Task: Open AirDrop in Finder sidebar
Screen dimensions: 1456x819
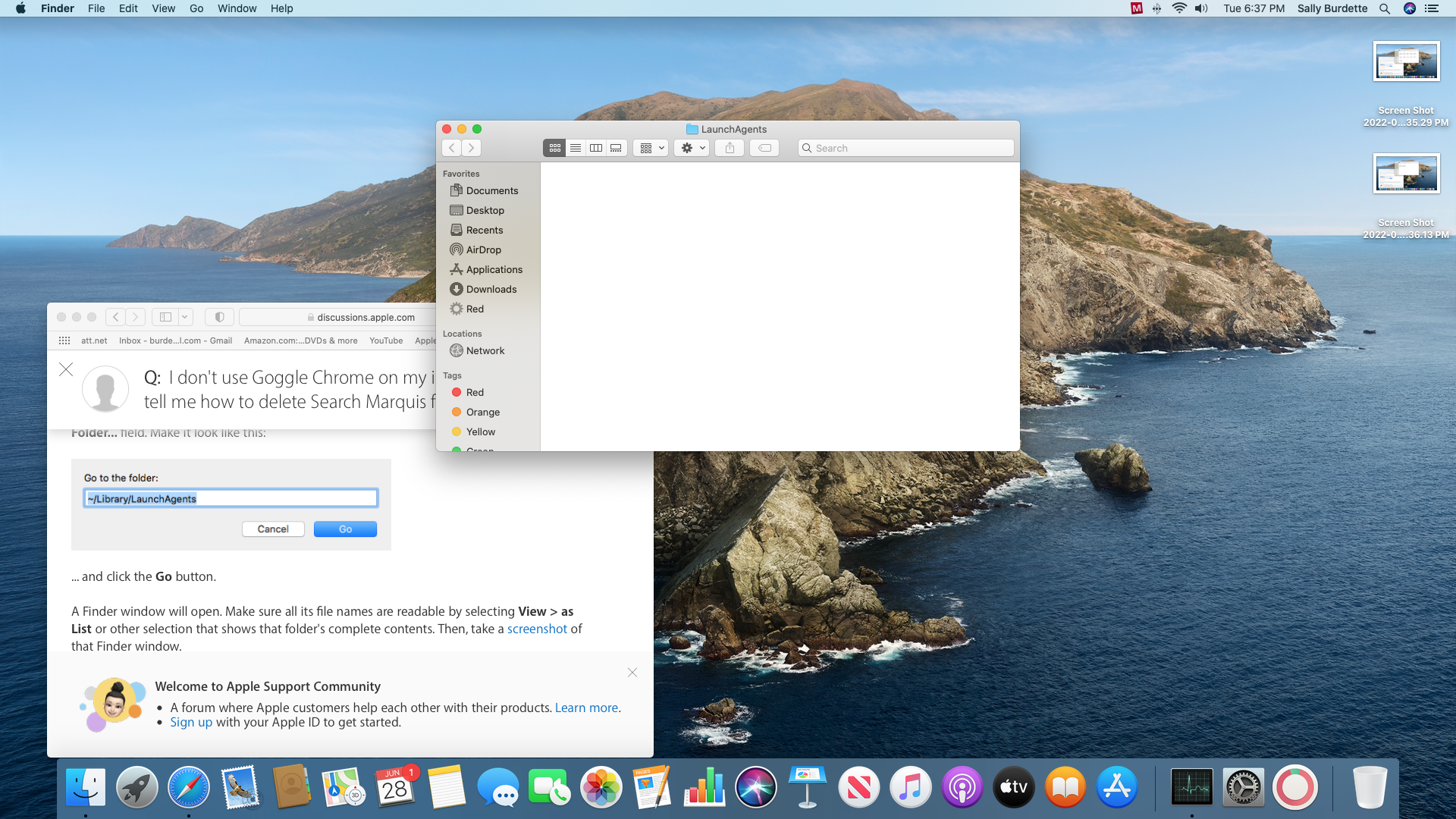Action: [x=483, y=249]
